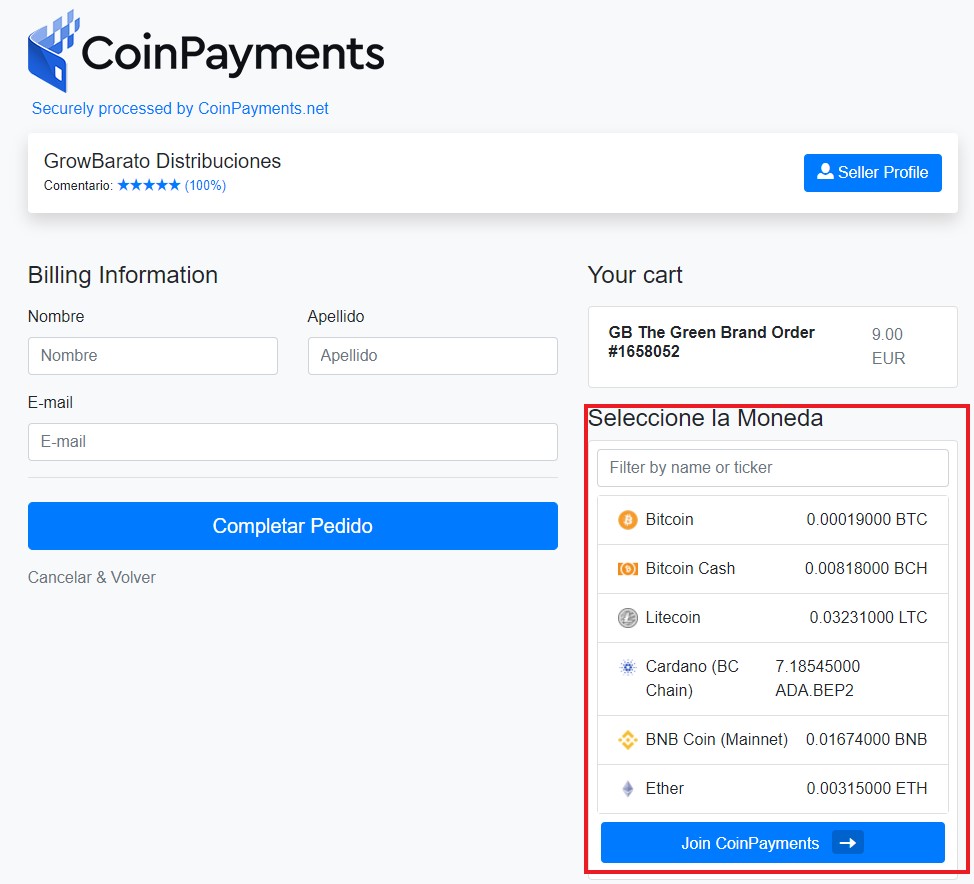Click Join CoinPayments button
The height and width of the screenshot is (884, 974).
773,842
